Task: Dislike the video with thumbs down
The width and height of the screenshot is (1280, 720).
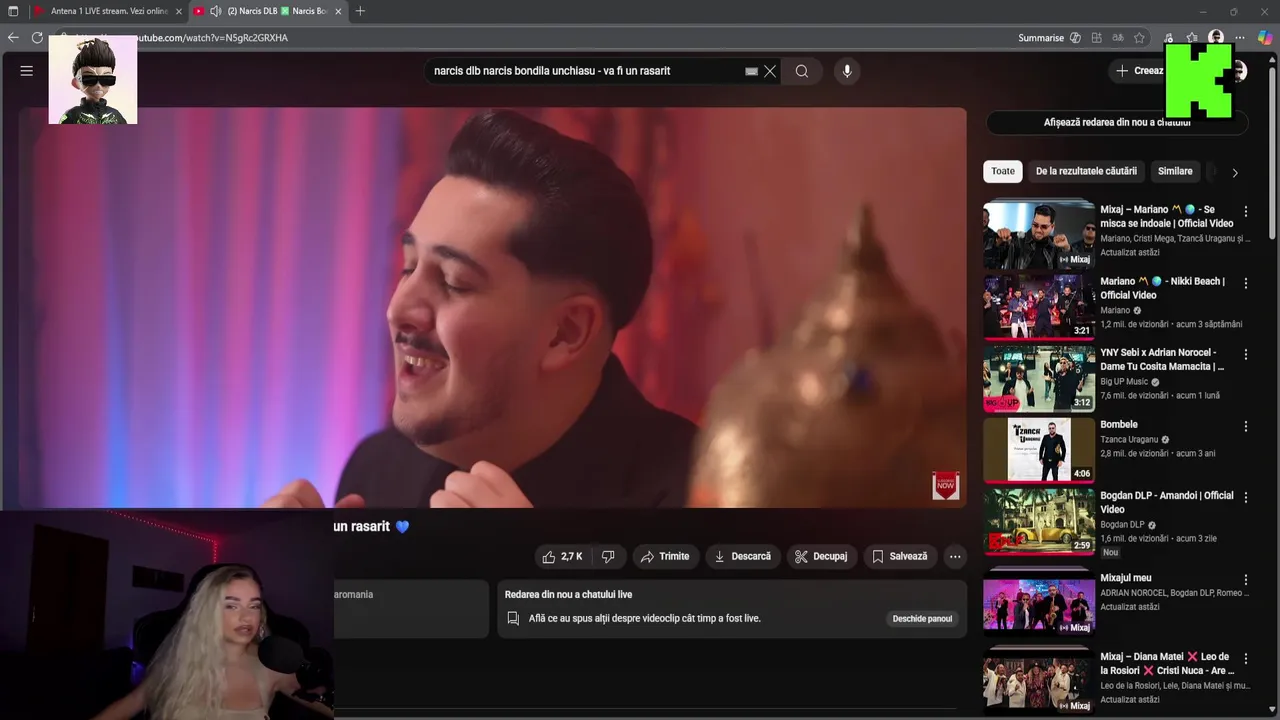Action: (x=608, y=556)
